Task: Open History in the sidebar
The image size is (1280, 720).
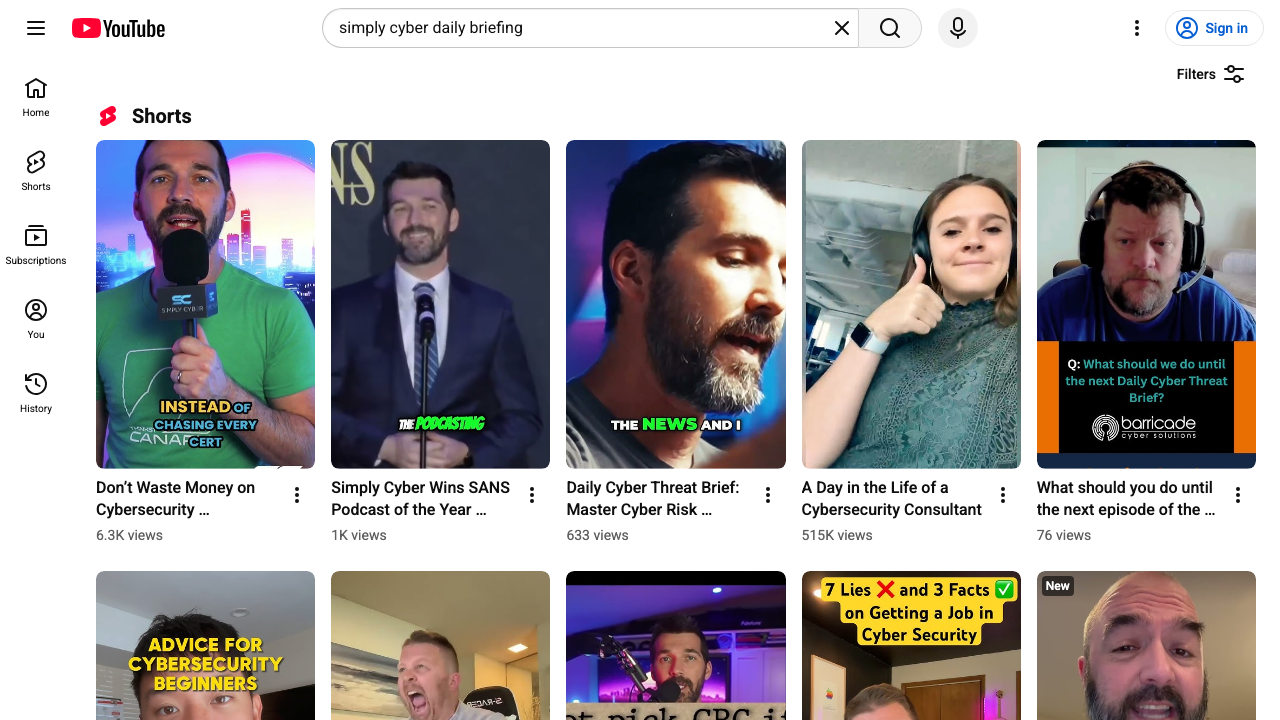Action: (x=36, y=393)
